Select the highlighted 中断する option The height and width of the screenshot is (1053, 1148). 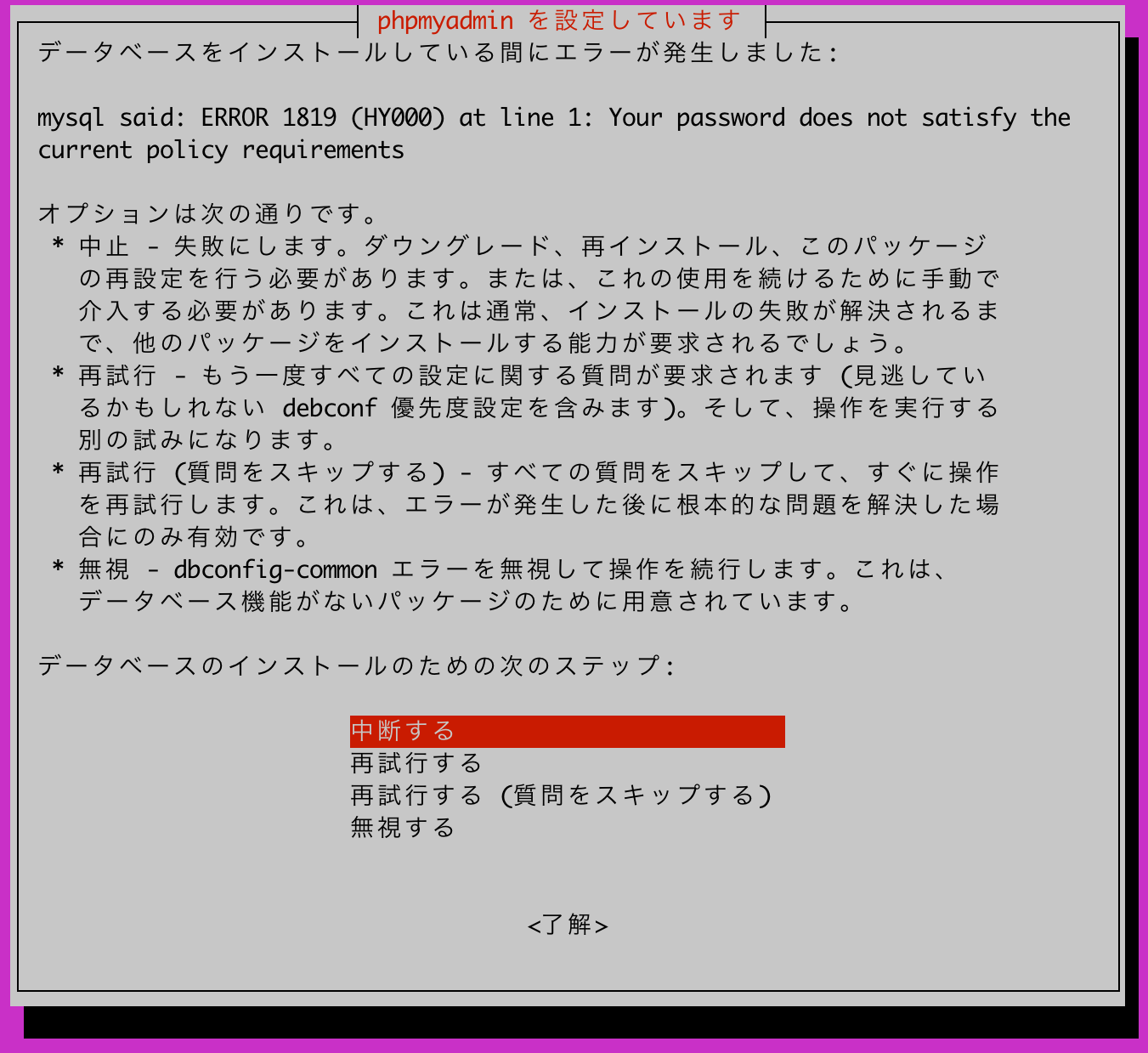point(567,731)
